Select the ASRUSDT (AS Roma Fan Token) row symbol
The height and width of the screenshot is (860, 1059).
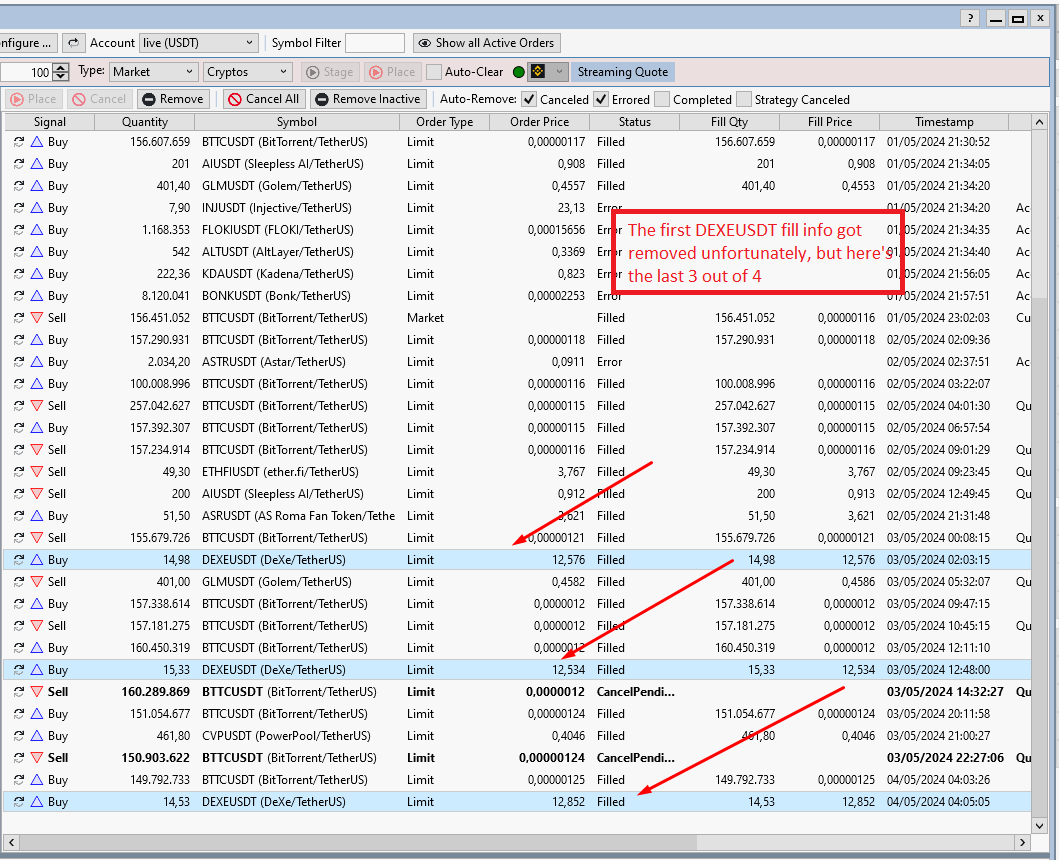tap(298, 515)
